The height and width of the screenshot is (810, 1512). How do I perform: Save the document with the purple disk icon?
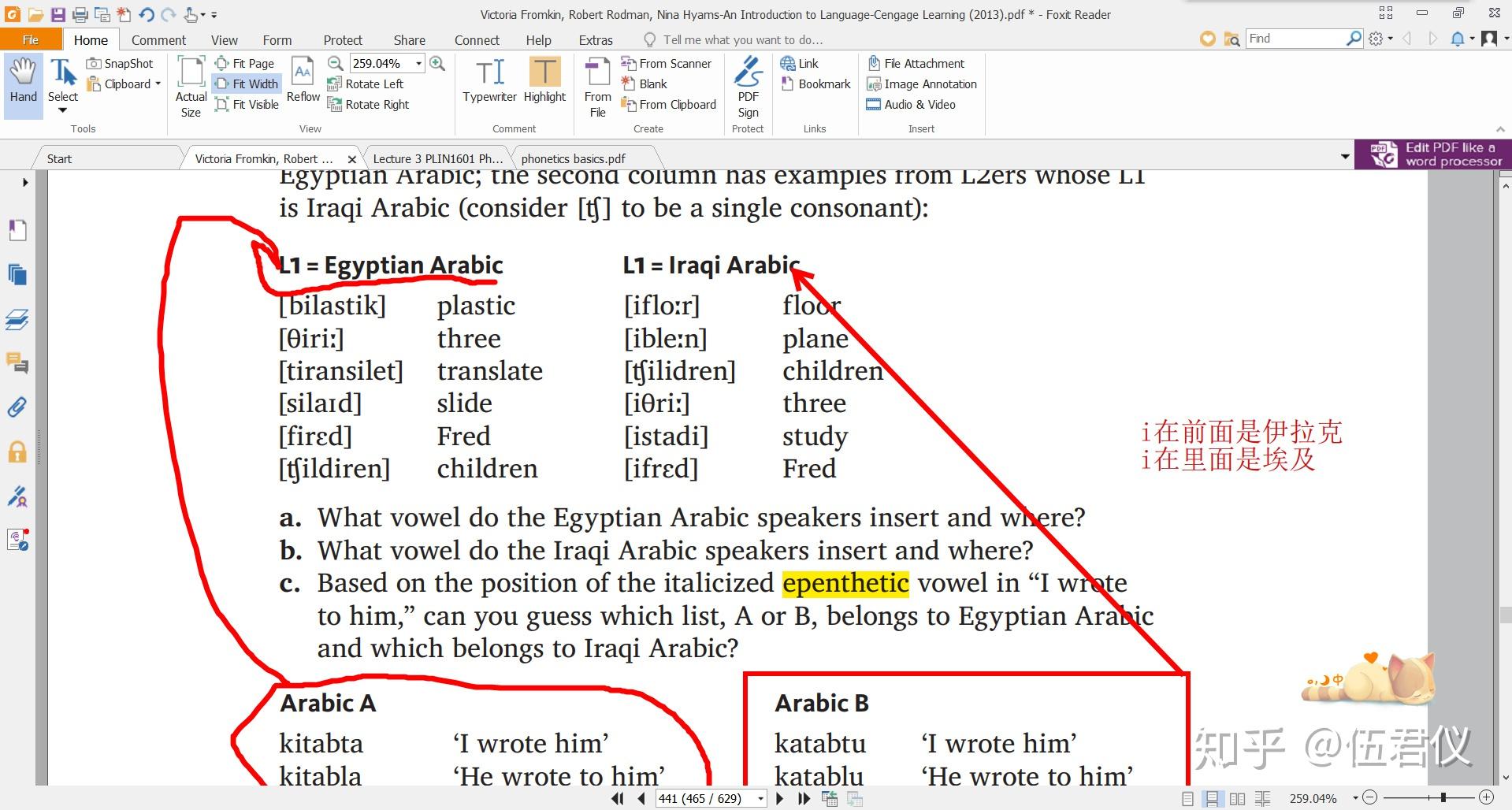[58, 14]
